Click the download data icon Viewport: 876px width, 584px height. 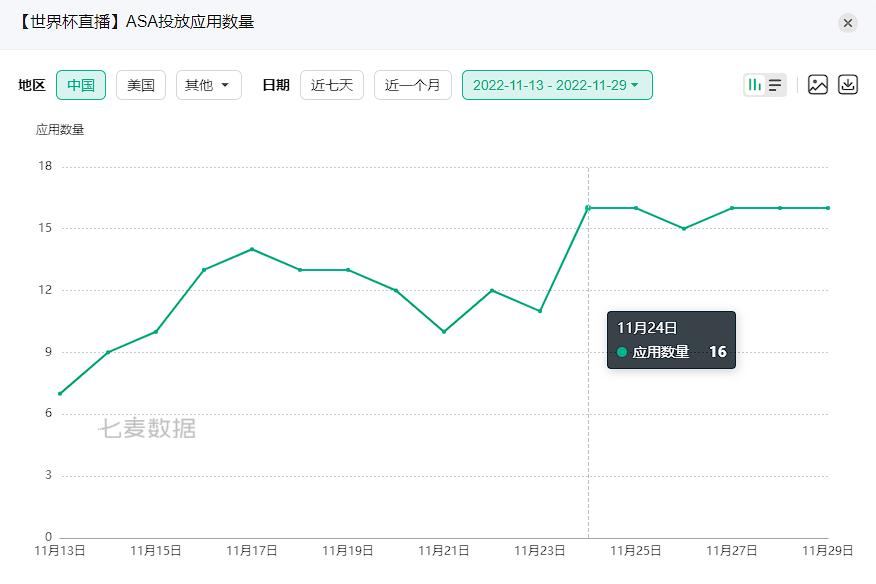[848, 85]
